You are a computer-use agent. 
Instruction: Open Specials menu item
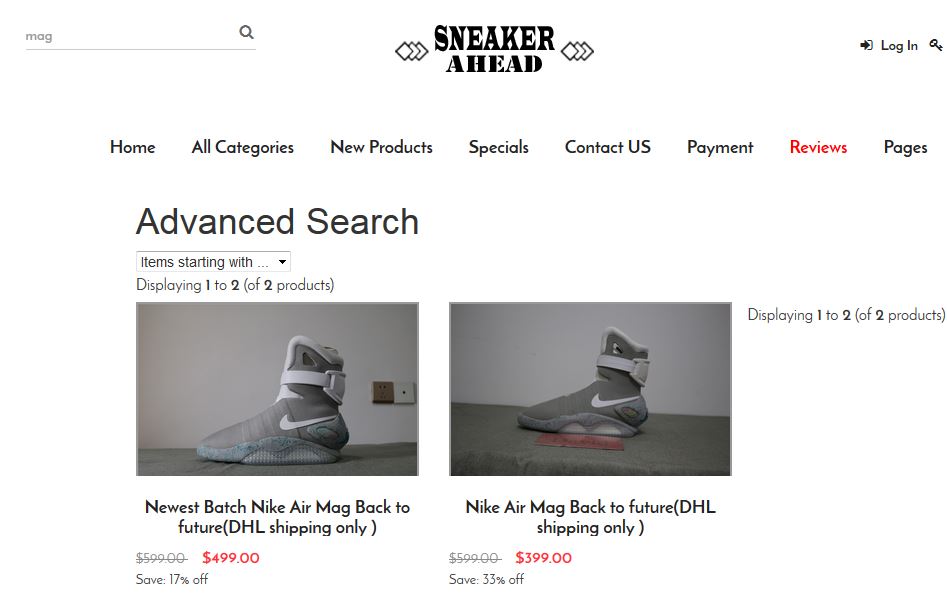click(x=499, y=147)
